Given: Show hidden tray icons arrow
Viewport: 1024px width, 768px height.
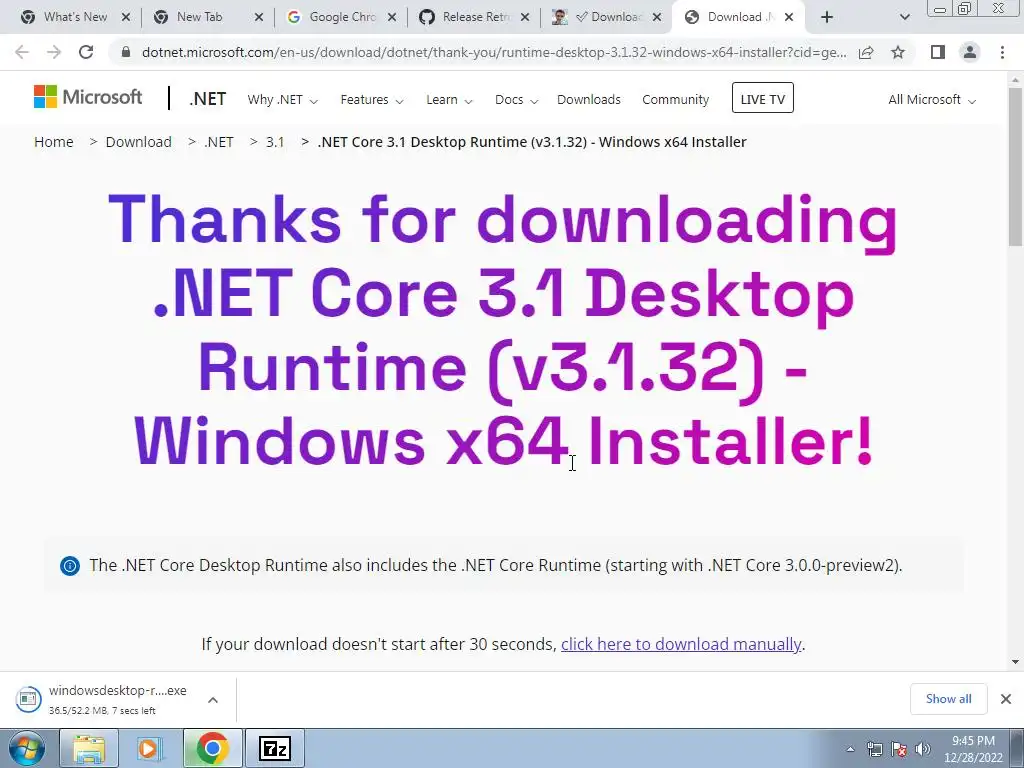Looking at the screenshot, I should 850,750.
